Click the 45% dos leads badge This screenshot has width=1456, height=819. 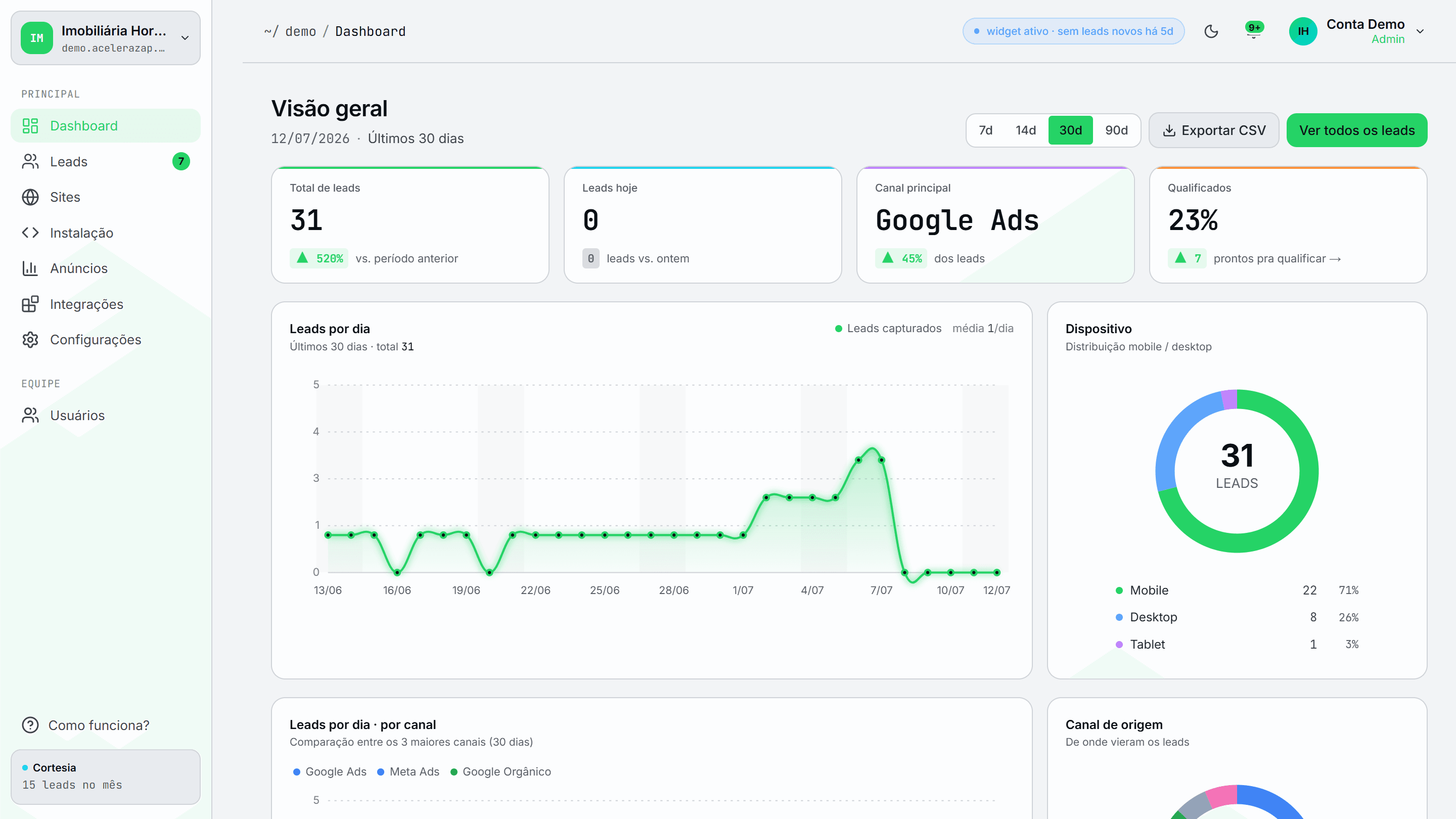tap(901, 258)
